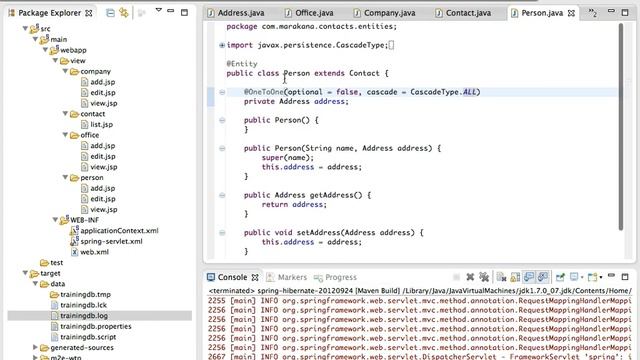Click Open Console icon
The image size is (640, 360).
click(593, 277)
